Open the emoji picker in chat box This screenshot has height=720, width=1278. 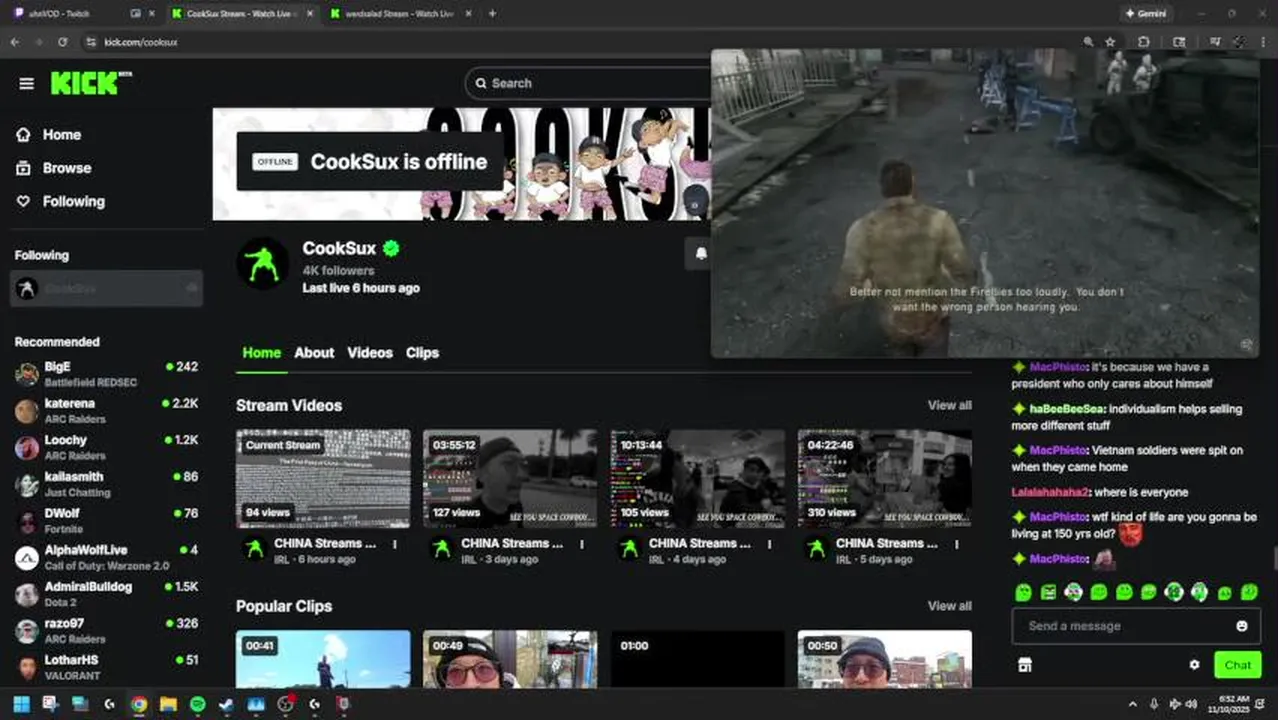[1242, 626]
